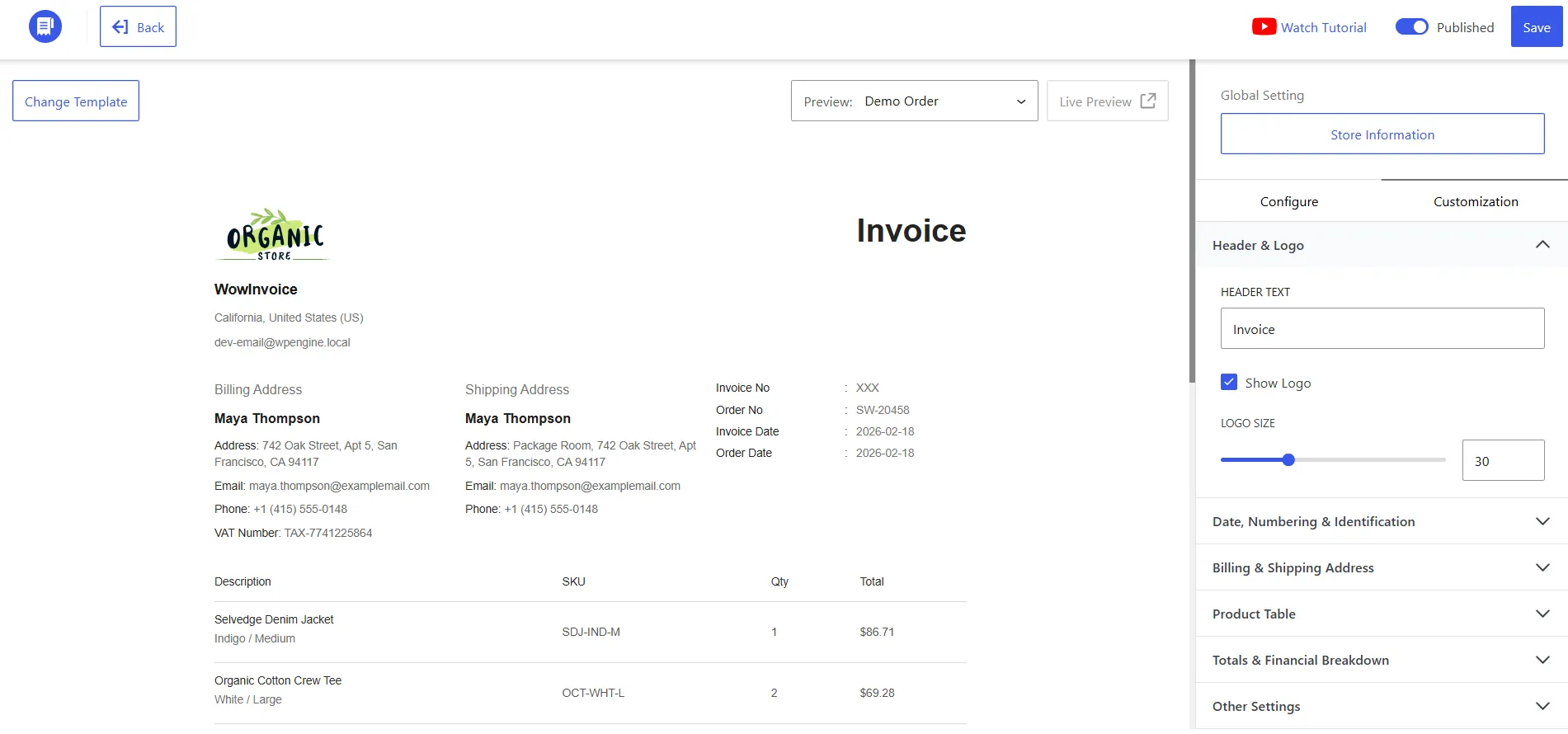This screenshot has width=1568, height=734.
Task: Click the Invoice Date value 2026-02-18
Action: pos(885,431)
